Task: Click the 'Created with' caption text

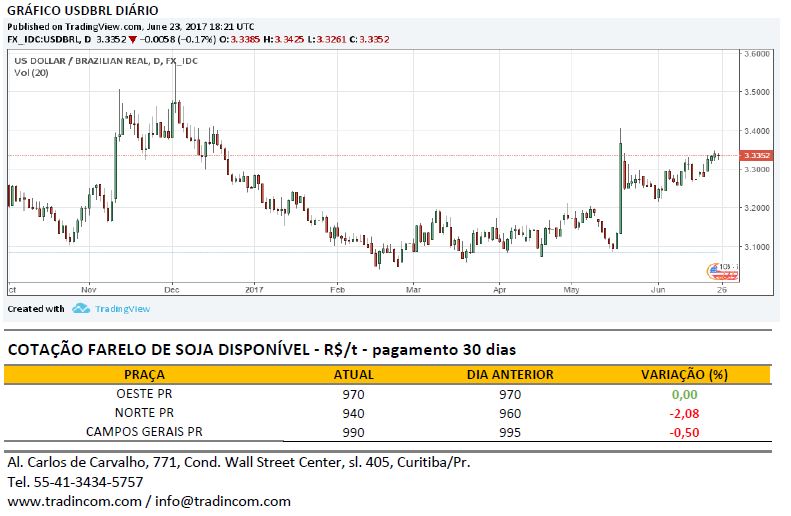Action: pyautogui.click(x=36, y=309)
